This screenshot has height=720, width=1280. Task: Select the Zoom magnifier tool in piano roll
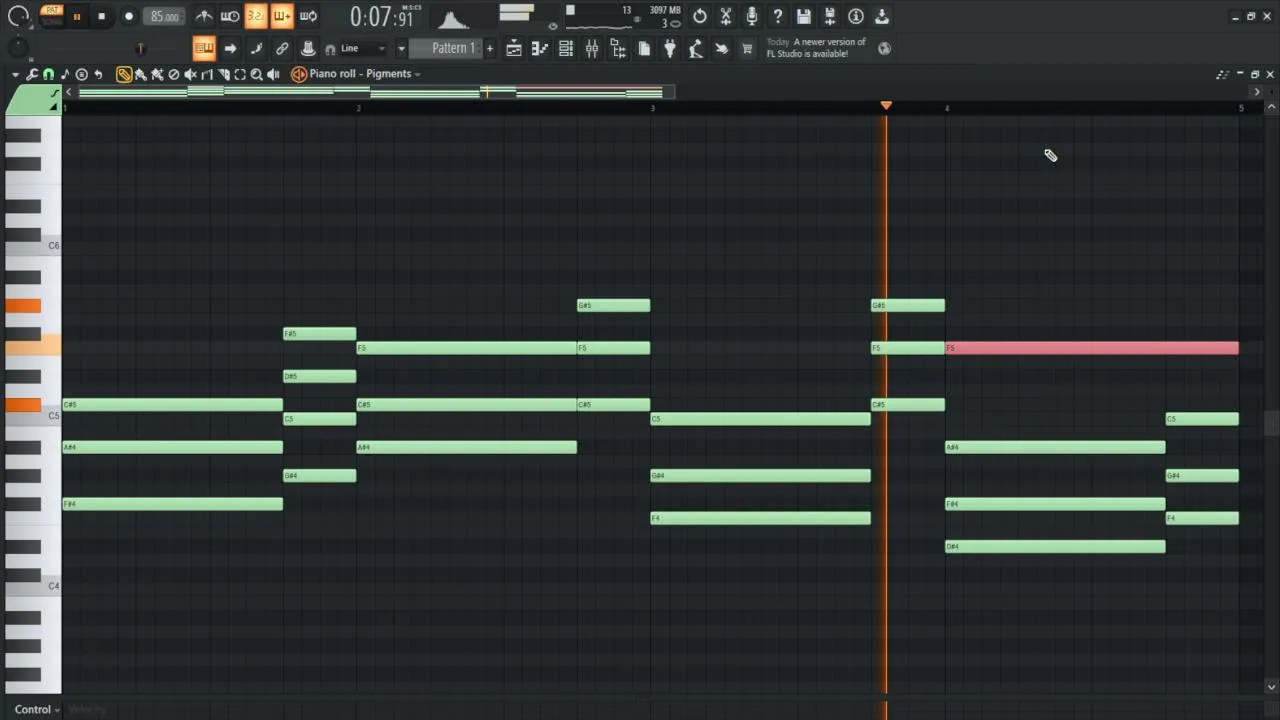pyautogui.click(x=256, y=74)
